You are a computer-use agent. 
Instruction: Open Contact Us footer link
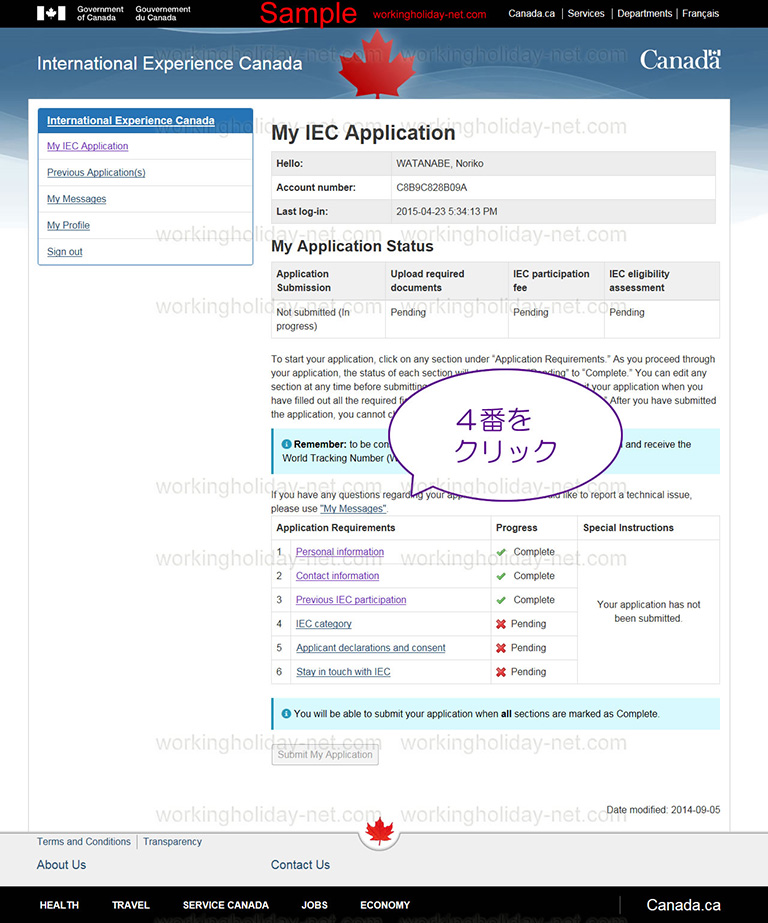(300, 865)
